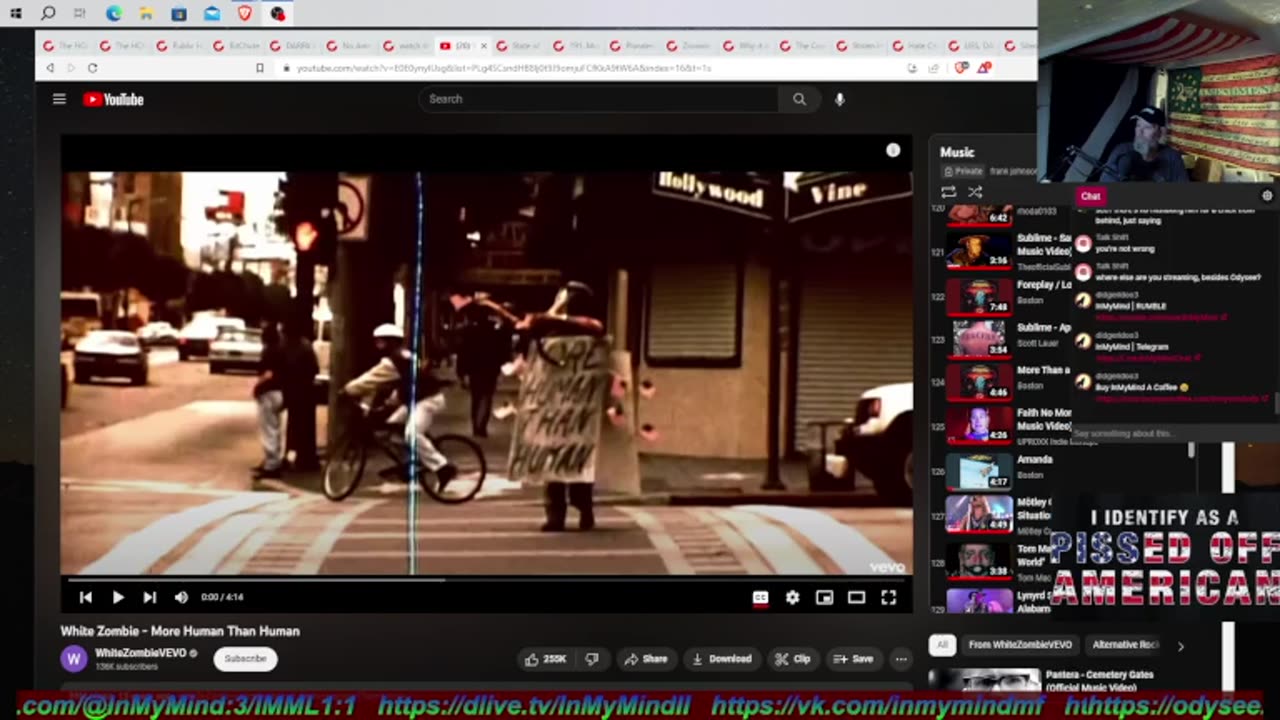Open File Explorer from taskbar
Image resolution: width=1280 pixels, height=720 pixels.
[x=146, y=13]
